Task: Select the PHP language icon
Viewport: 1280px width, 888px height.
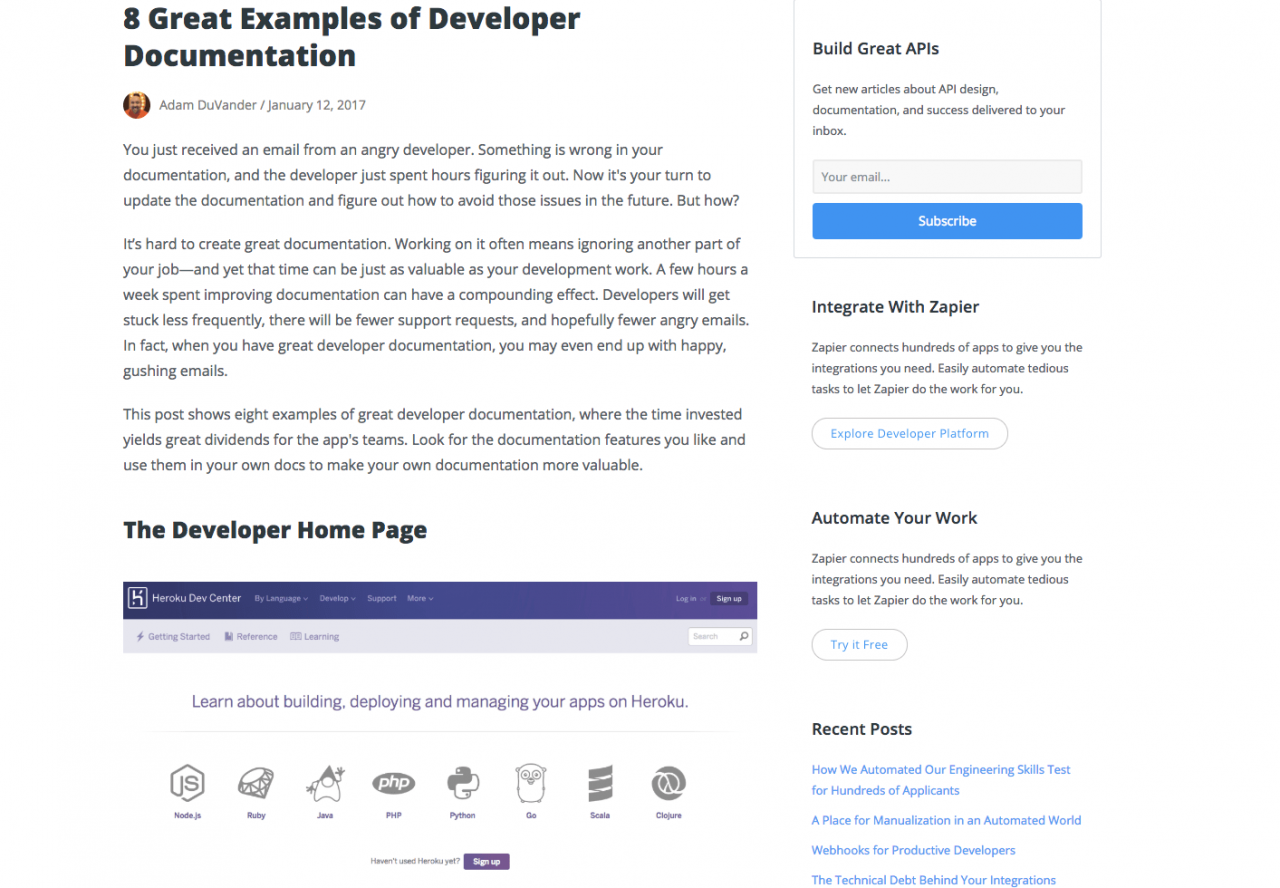Action: click(393, 783)
